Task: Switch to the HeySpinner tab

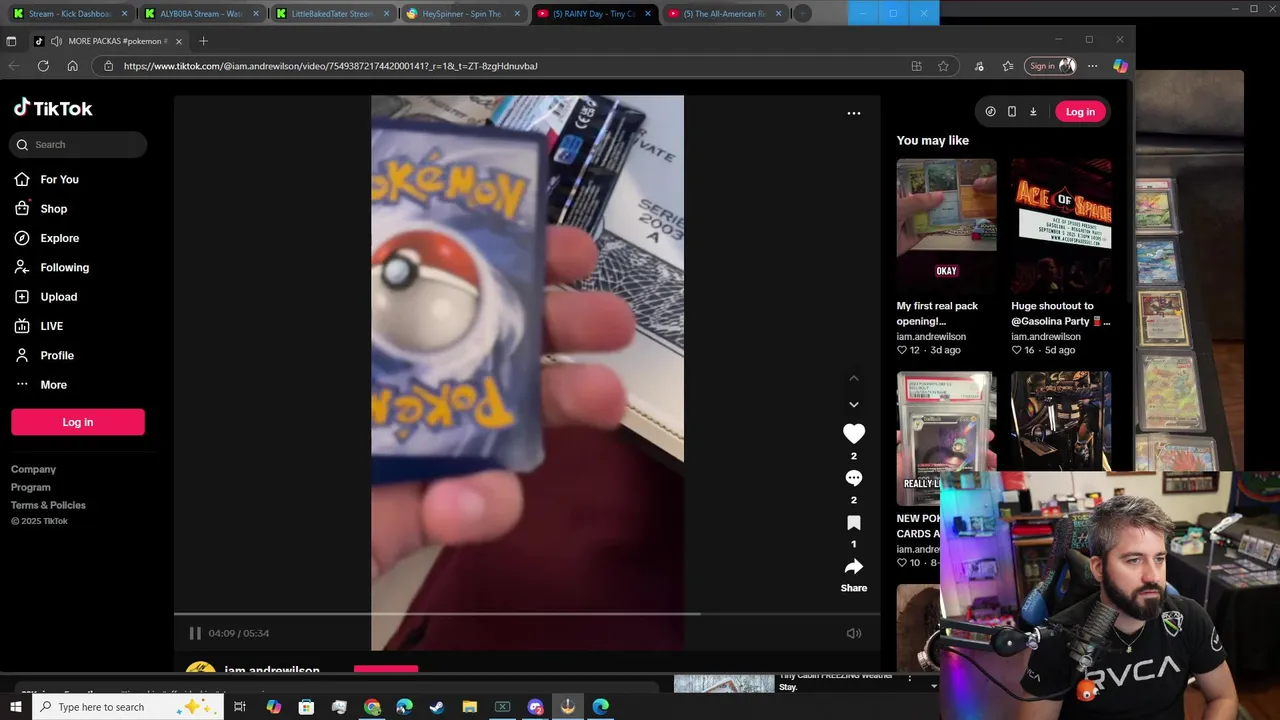Action: [x=463, y=14]
